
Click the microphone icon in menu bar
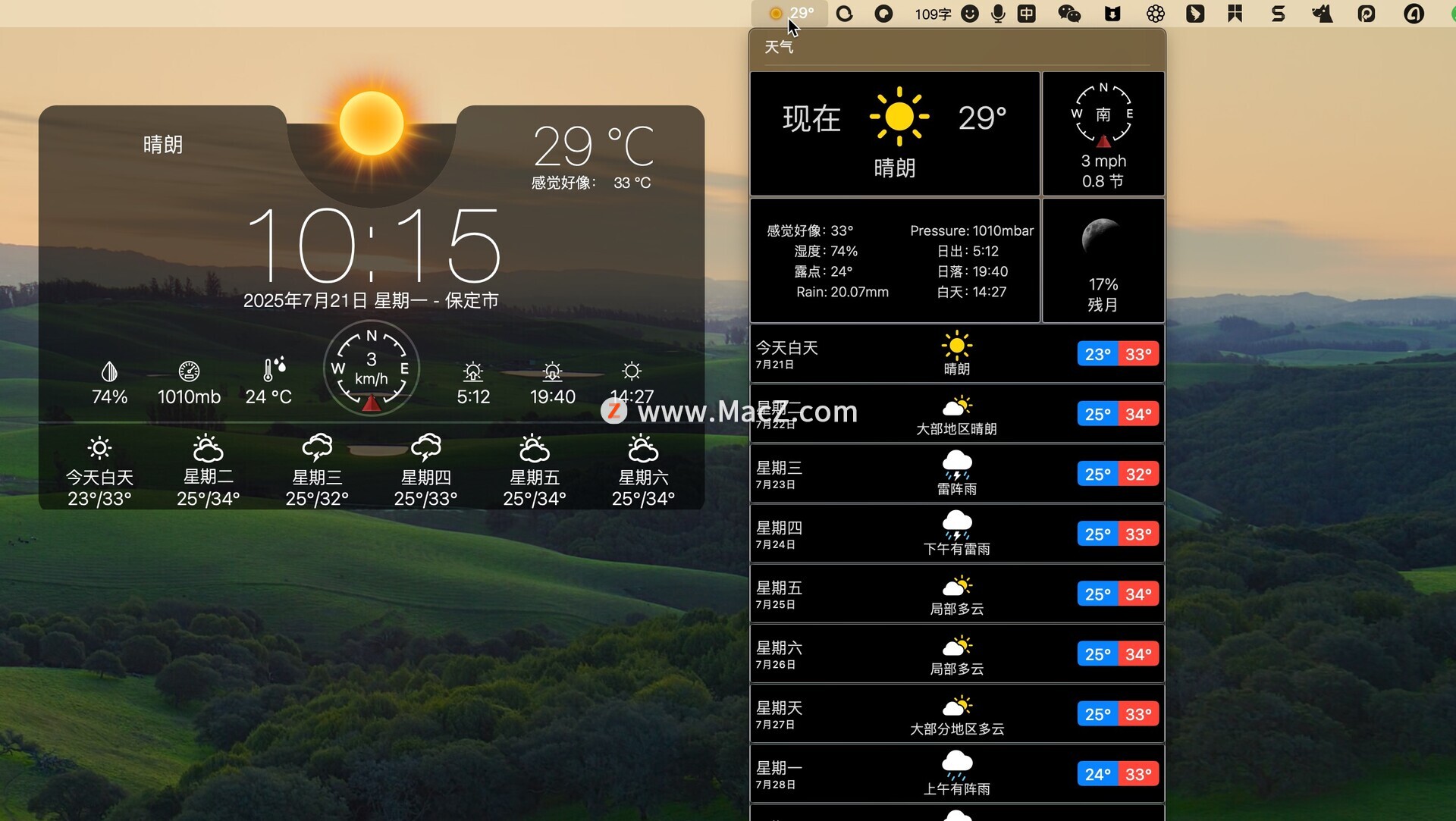[999, 14]
